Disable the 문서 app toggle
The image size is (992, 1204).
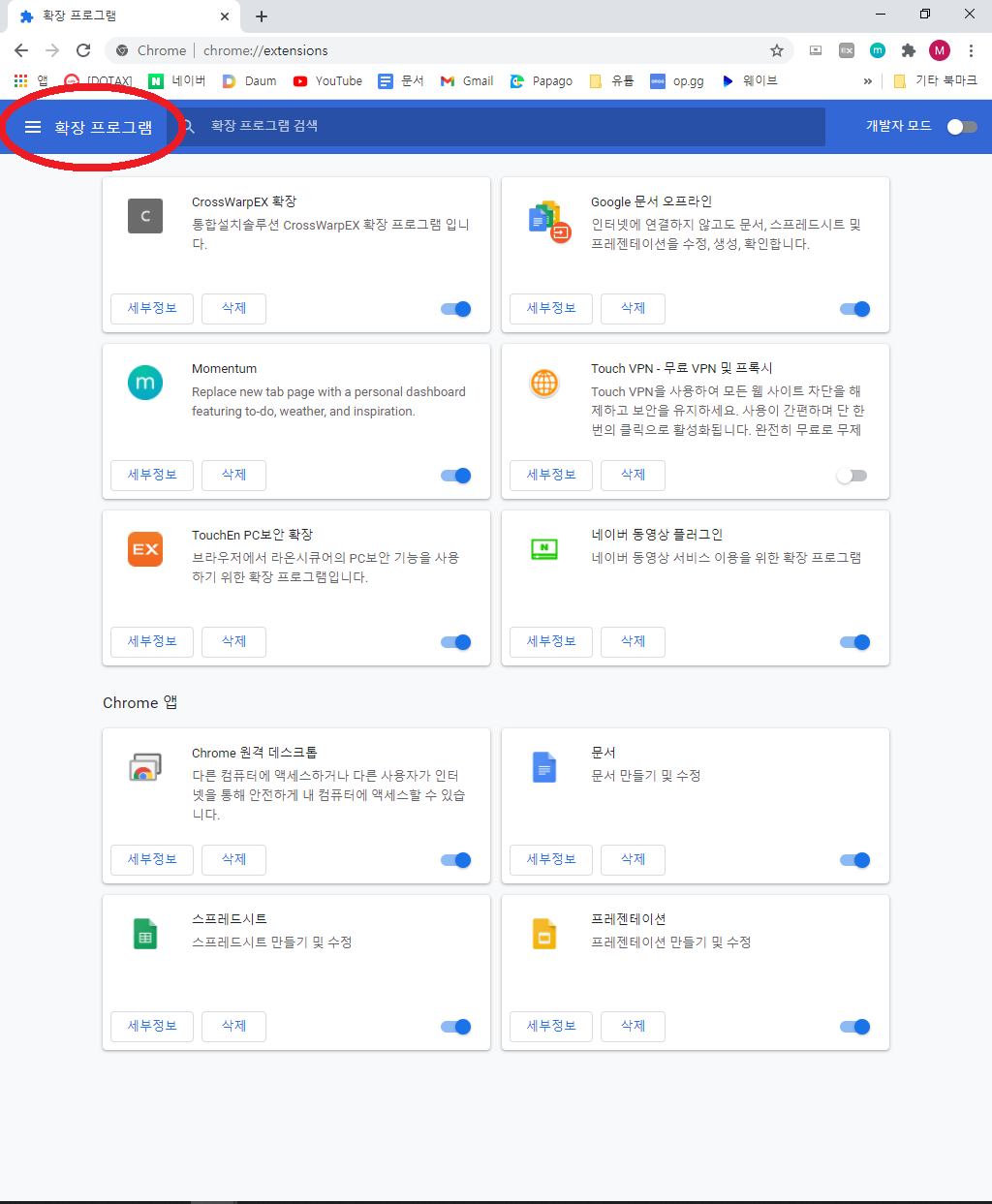855,860
